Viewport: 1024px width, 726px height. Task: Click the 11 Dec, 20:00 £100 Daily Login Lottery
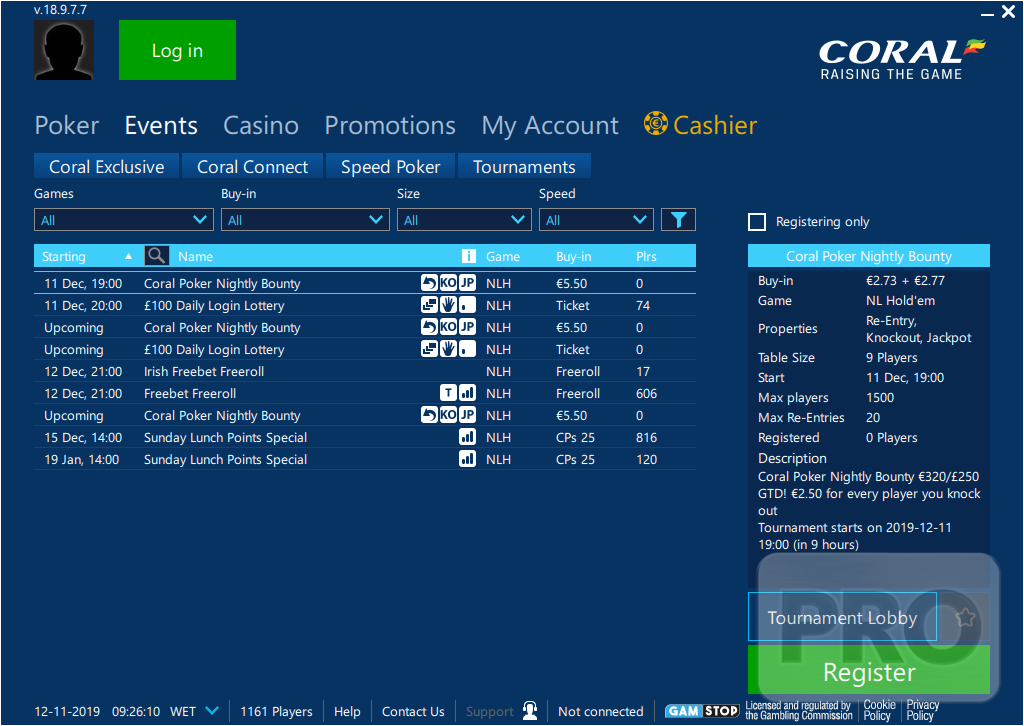[365, 305]
